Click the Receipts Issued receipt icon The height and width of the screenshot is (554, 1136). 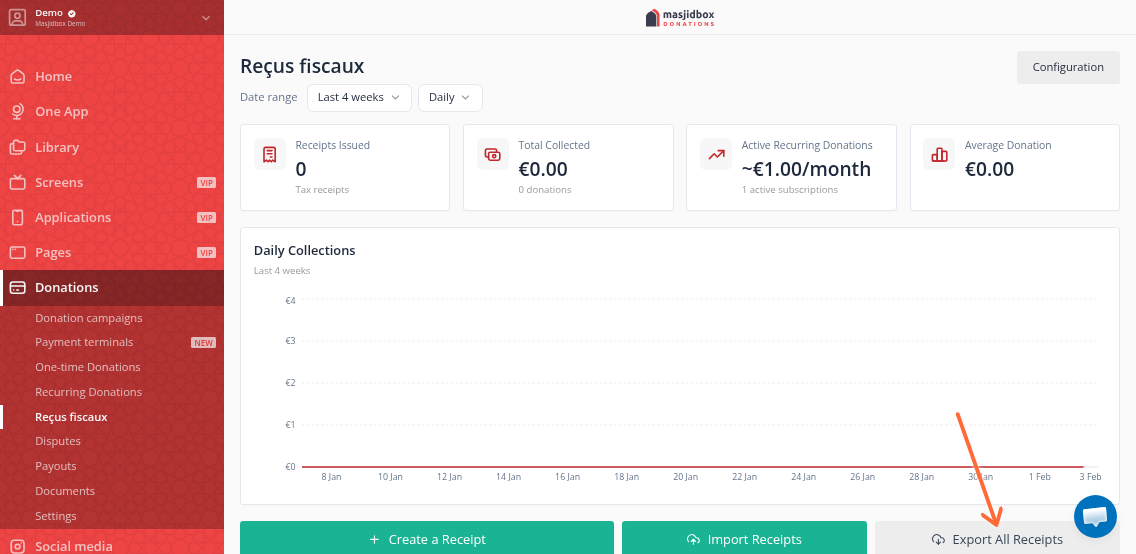pos(270,154)
